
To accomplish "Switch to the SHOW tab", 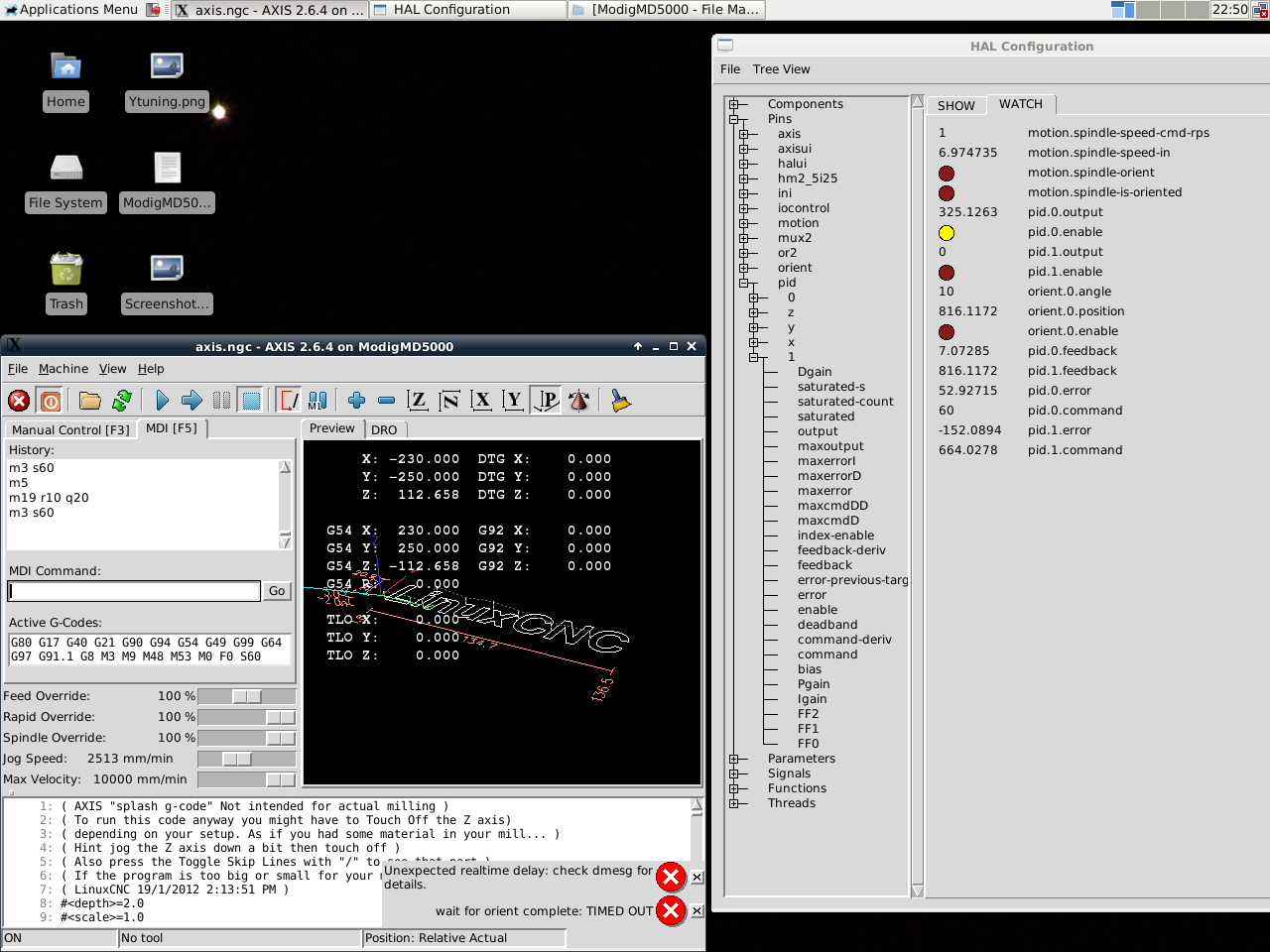I will click(x=956, y=105).
